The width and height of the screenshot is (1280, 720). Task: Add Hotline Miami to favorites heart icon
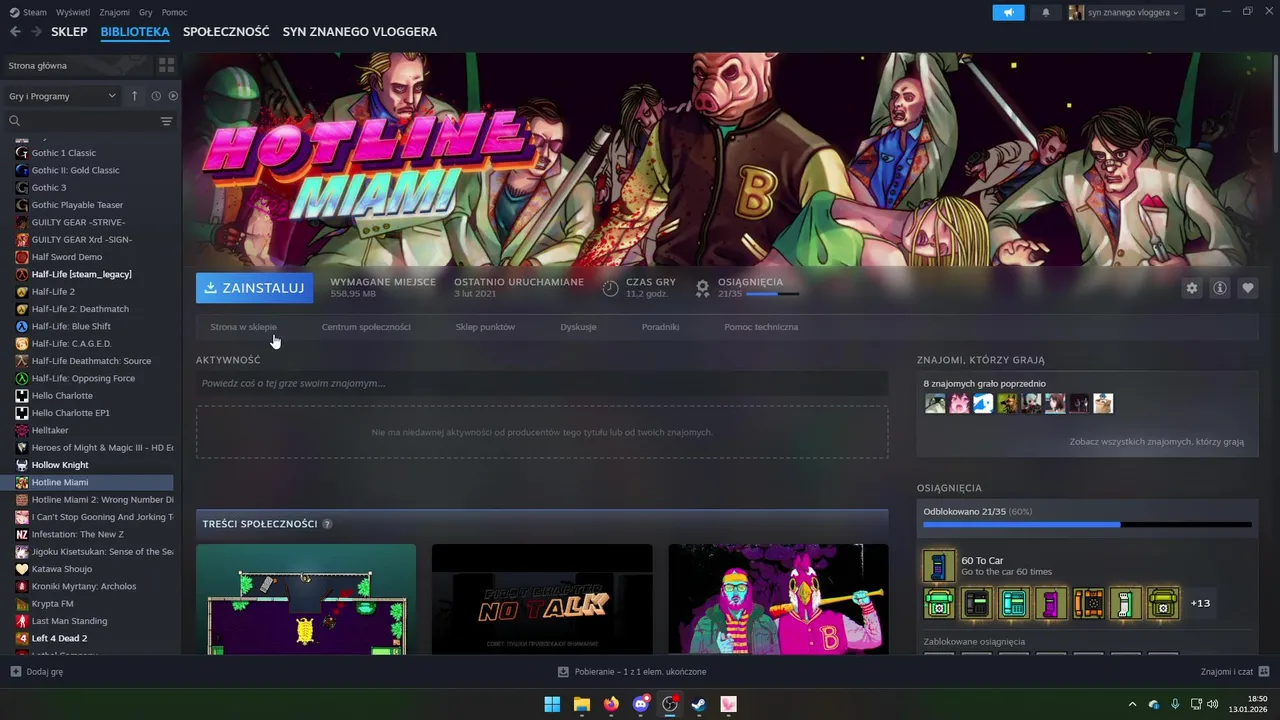(x=1248, y=288)
